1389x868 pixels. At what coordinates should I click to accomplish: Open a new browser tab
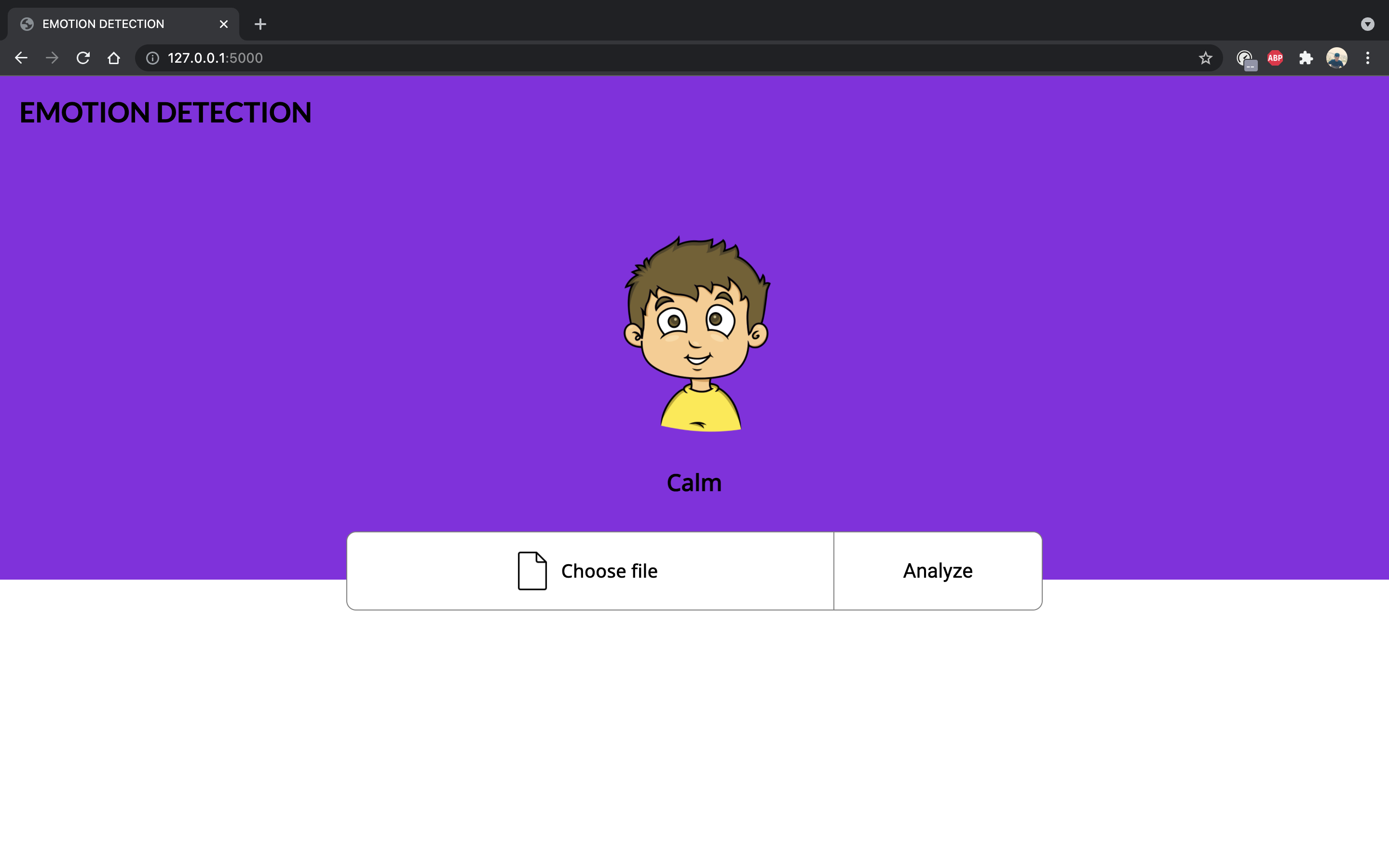pos(260,24)
